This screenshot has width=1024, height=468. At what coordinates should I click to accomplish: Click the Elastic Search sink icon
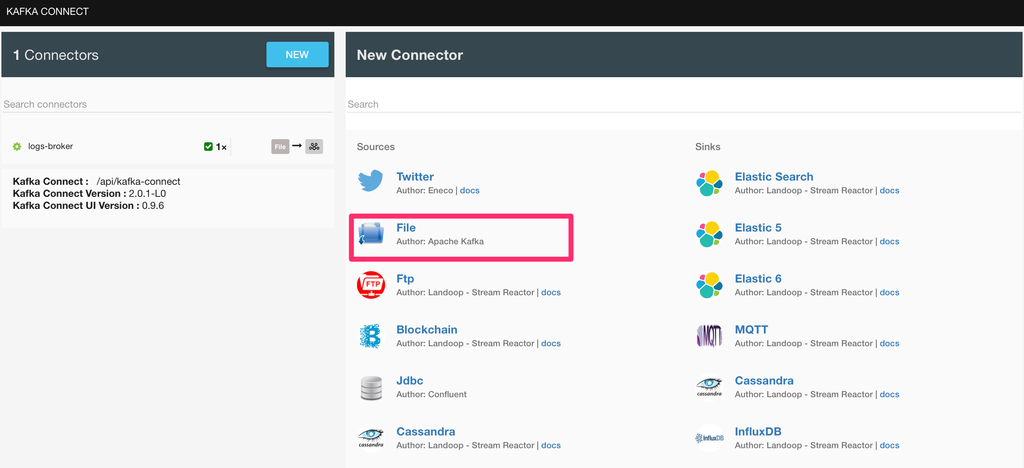709,183
